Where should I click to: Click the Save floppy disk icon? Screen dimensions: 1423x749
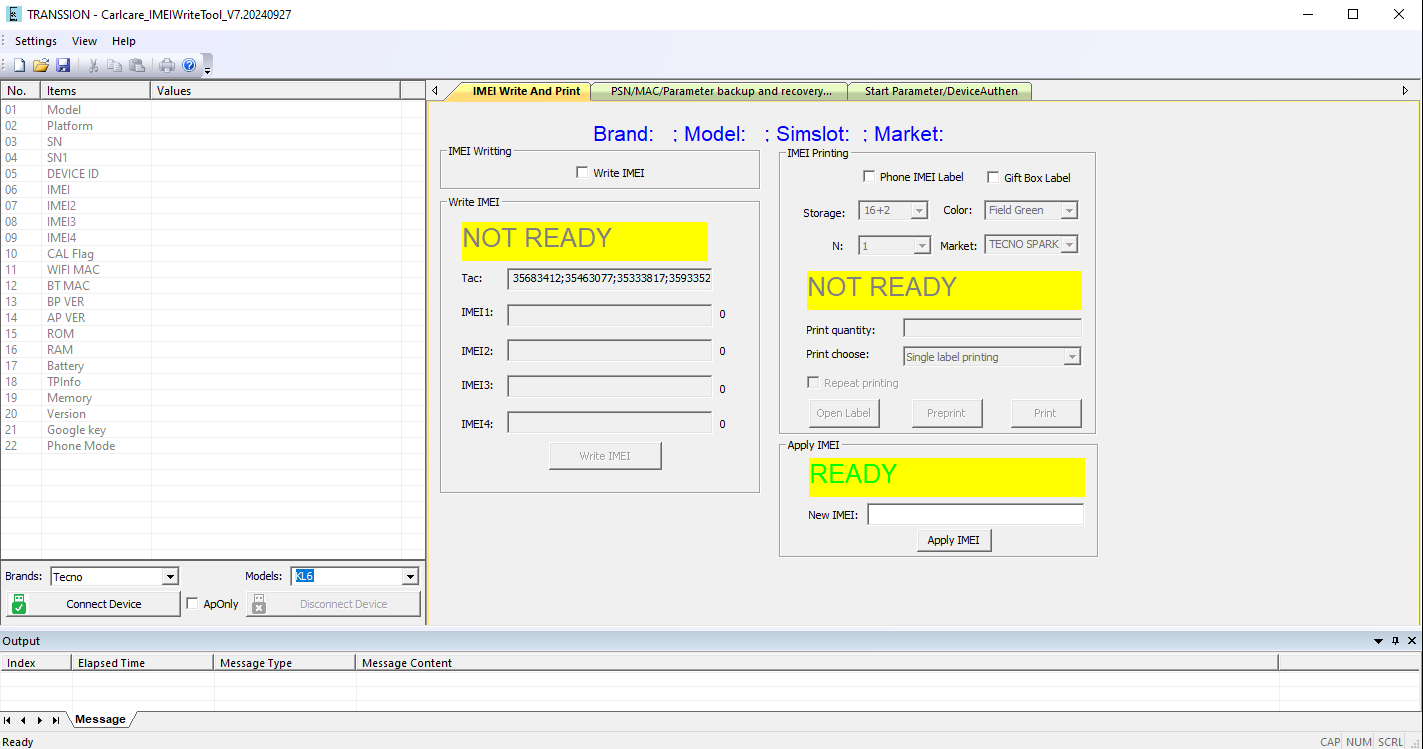point(63,65)
